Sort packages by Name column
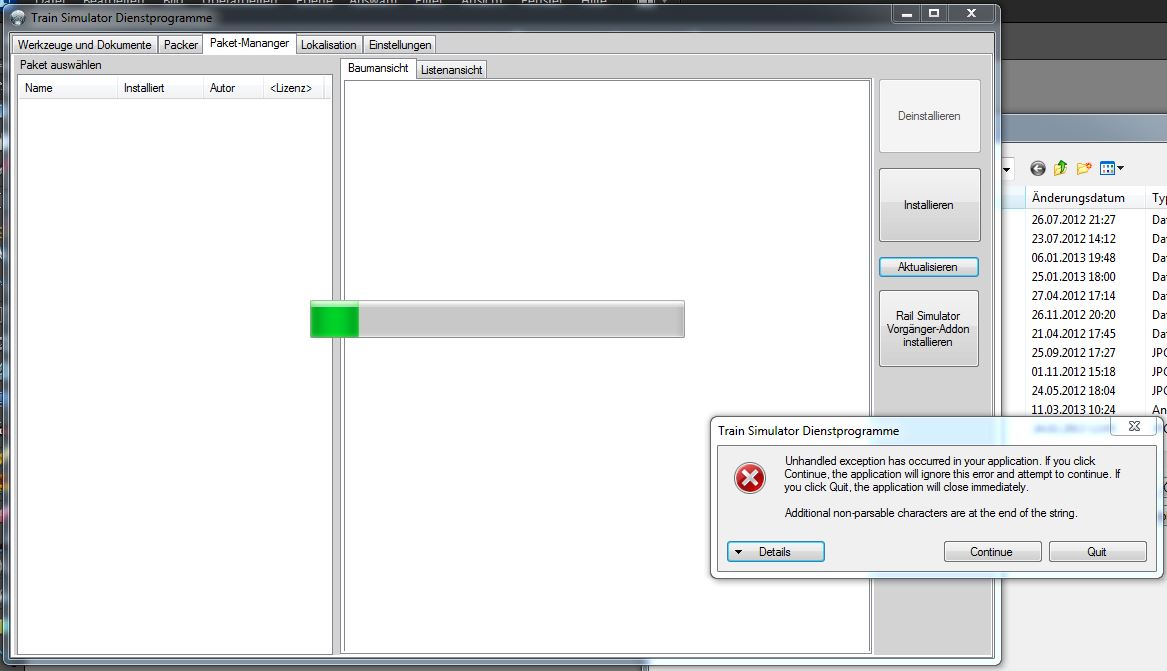Viewport: 1167px width, 671px height. click(x=68, y=88)
